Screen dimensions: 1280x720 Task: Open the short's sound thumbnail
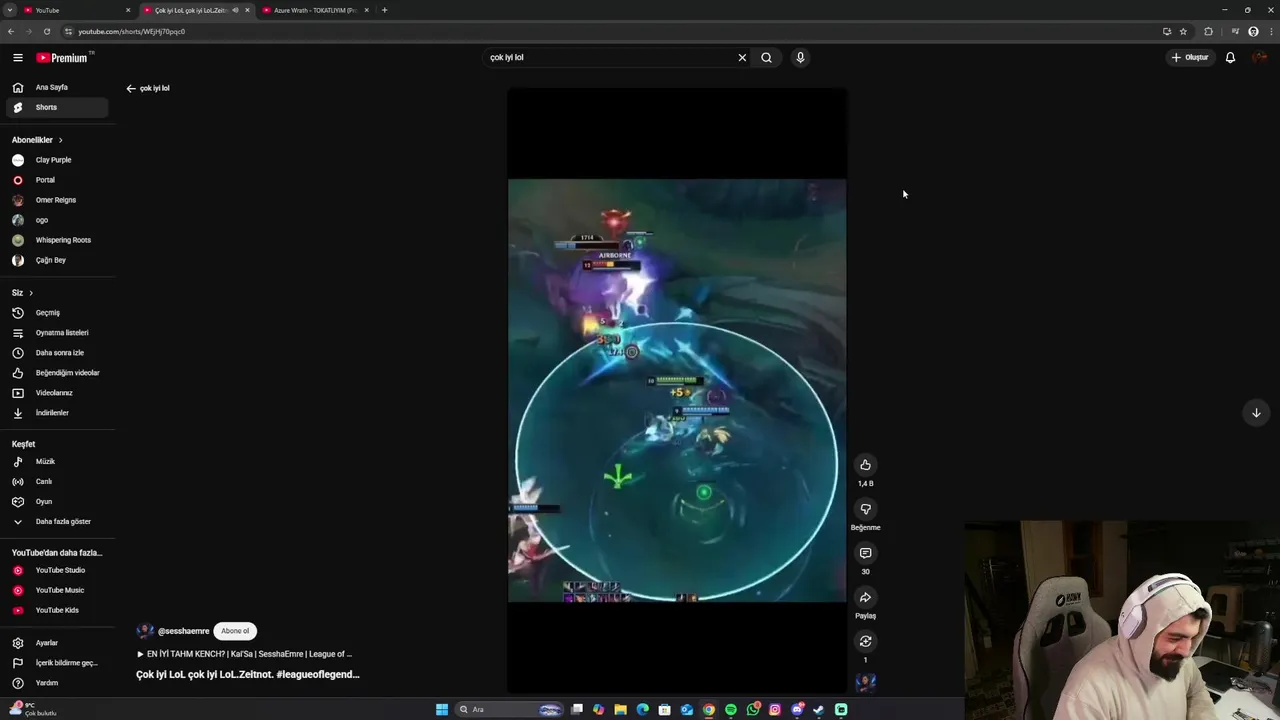[866, 683]
